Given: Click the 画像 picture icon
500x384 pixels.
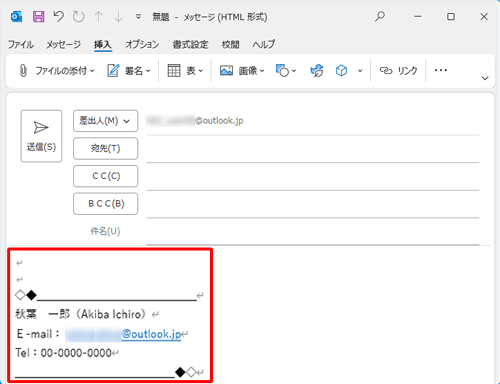Looking at the screenshot, I should [226, 71].
